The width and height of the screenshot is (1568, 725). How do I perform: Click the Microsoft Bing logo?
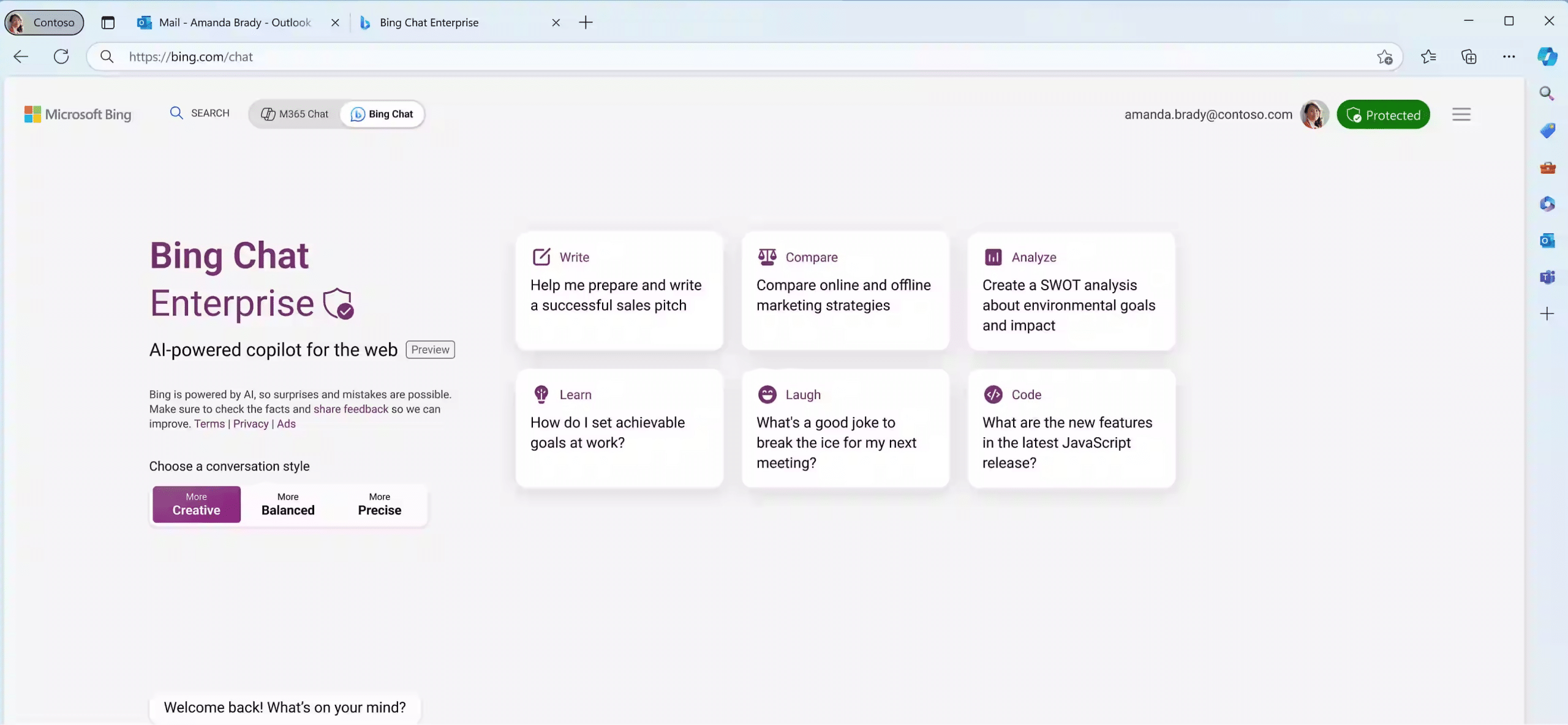78,115
